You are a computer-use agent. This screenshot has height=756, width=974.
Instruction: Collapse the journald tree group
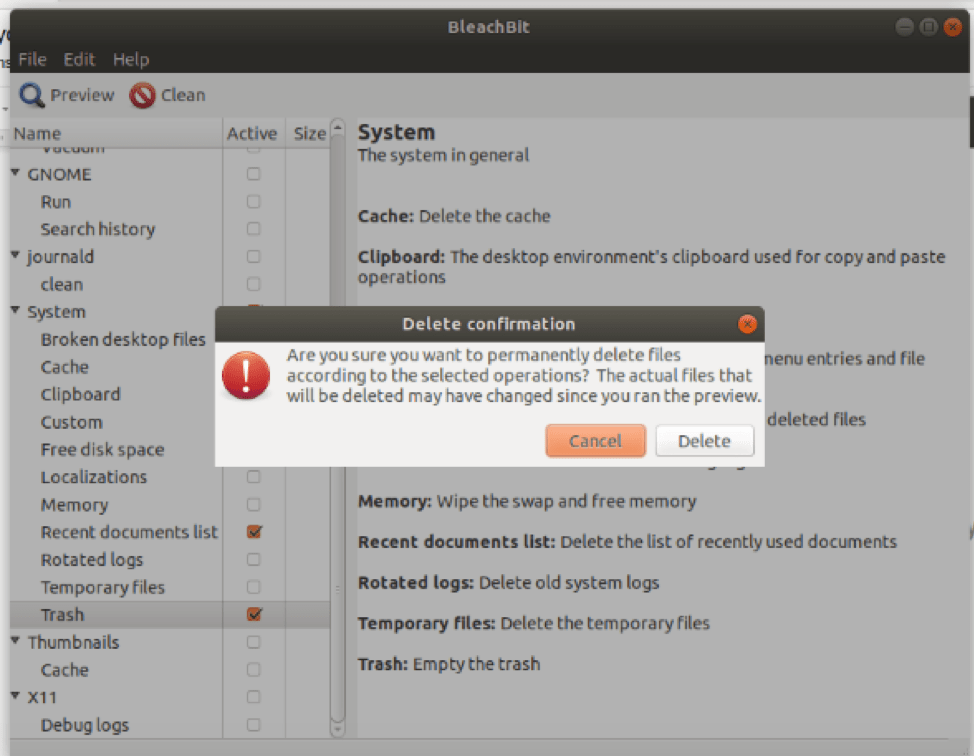point(16,255)
